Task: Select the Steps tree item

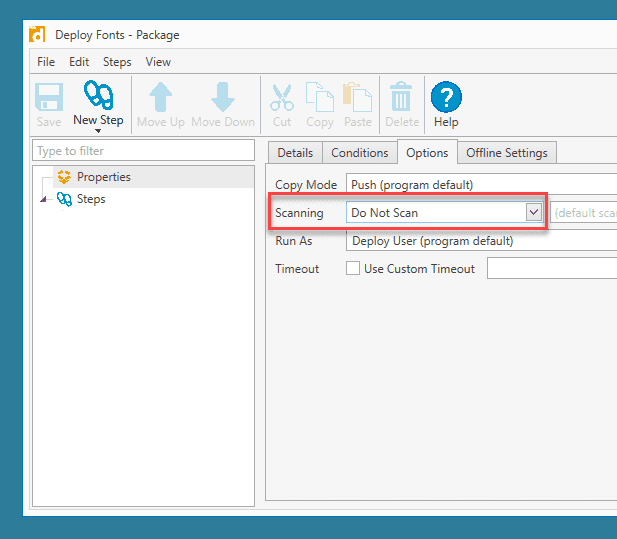Action: click(x=91, y=199)
